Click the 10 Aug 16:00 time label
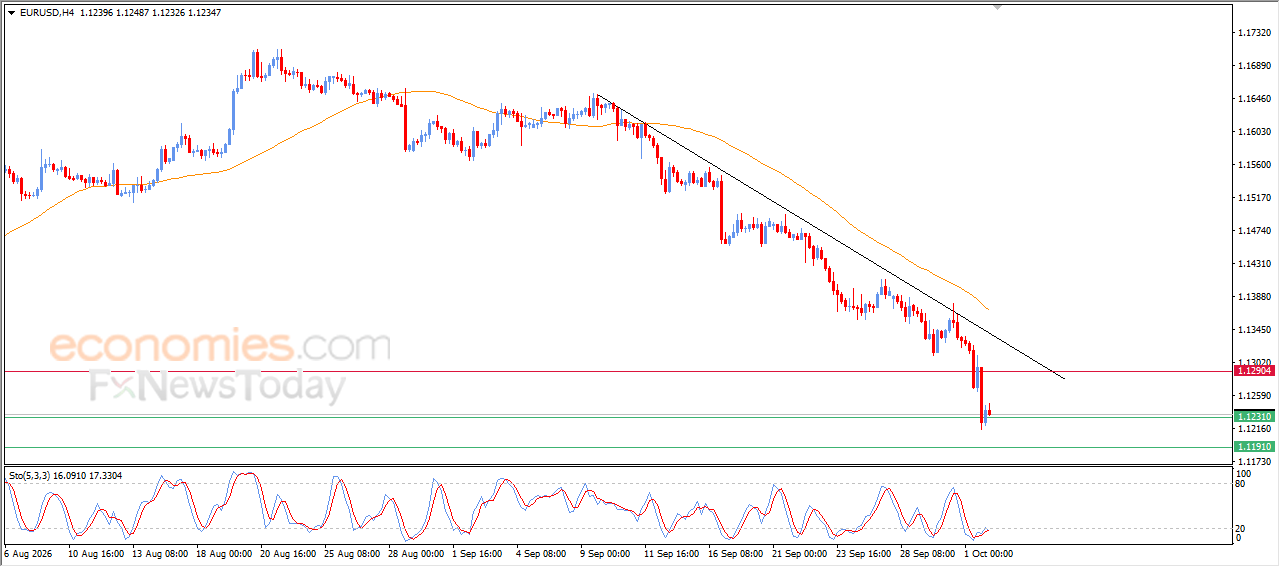The height and width of the screenshot is (567, 1280). [x=98, y=552]
